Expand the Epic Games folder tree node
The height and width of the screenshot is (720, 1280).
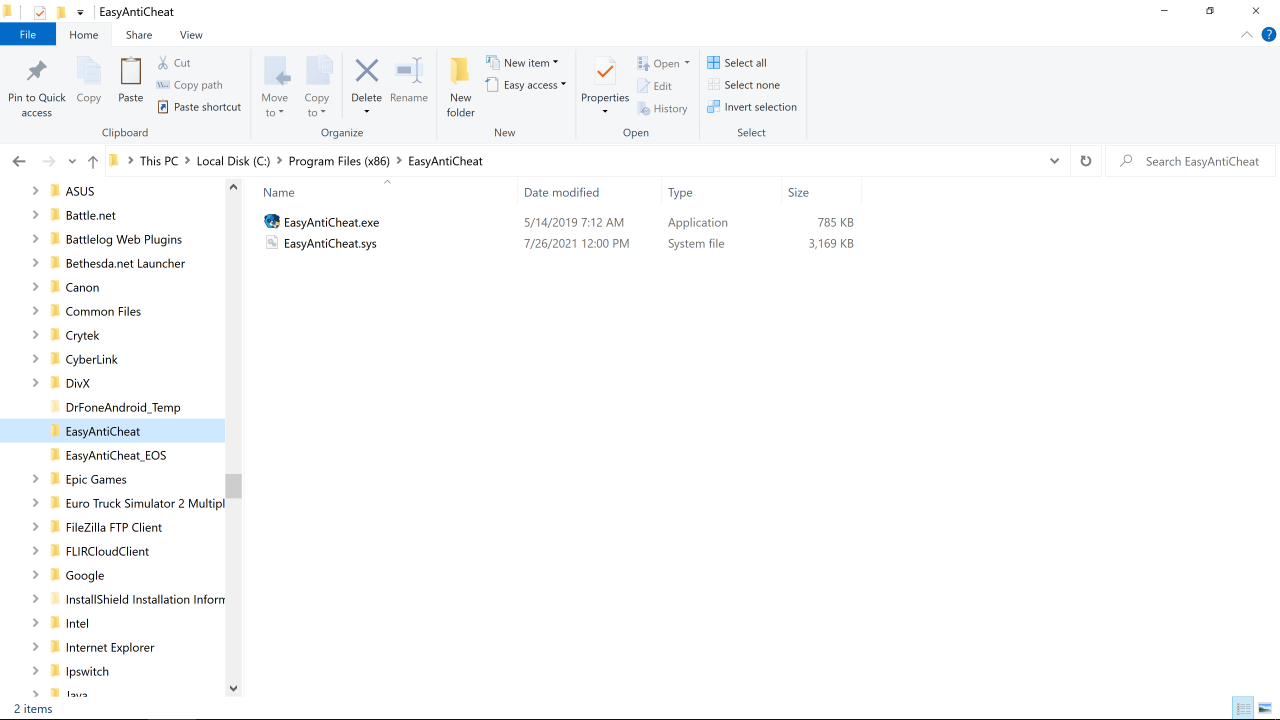[x=36, y=479]
